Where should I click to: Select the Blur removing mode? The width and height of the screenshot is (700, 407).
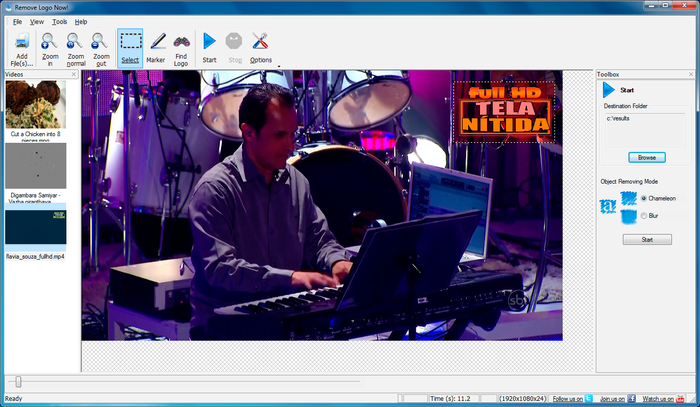[644, 216]
